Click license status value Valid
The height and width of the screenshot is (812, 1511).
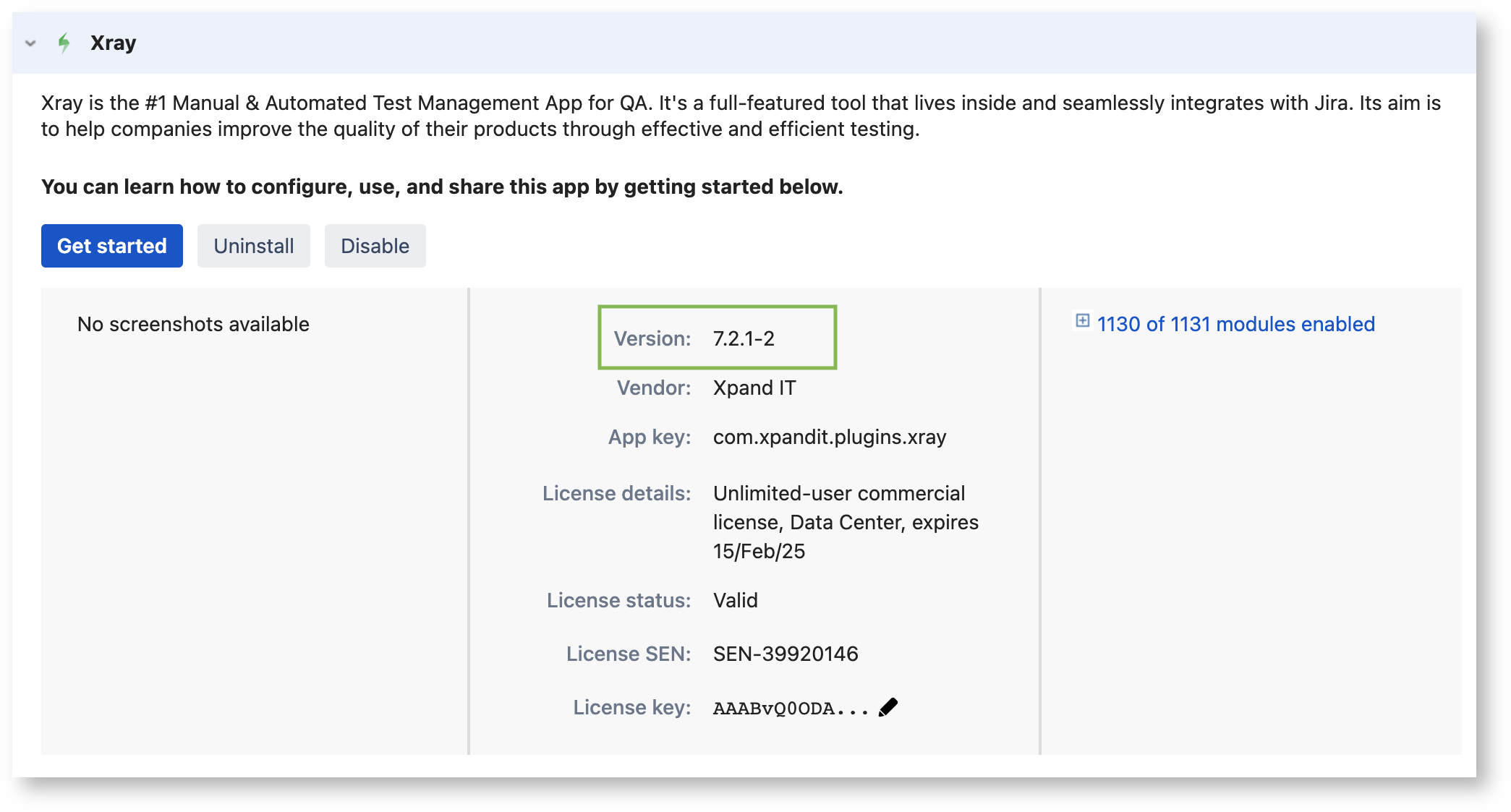tap(736, 600)
